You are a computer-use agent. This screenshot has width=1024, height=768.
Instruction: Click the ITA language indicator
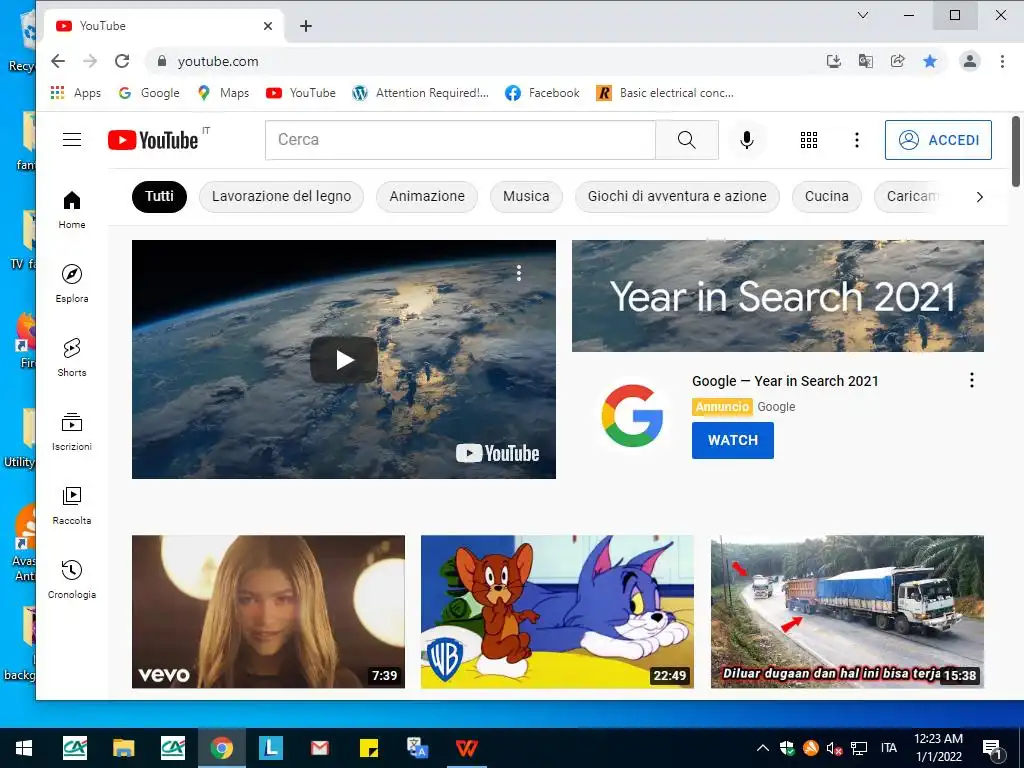click(889, 748)
